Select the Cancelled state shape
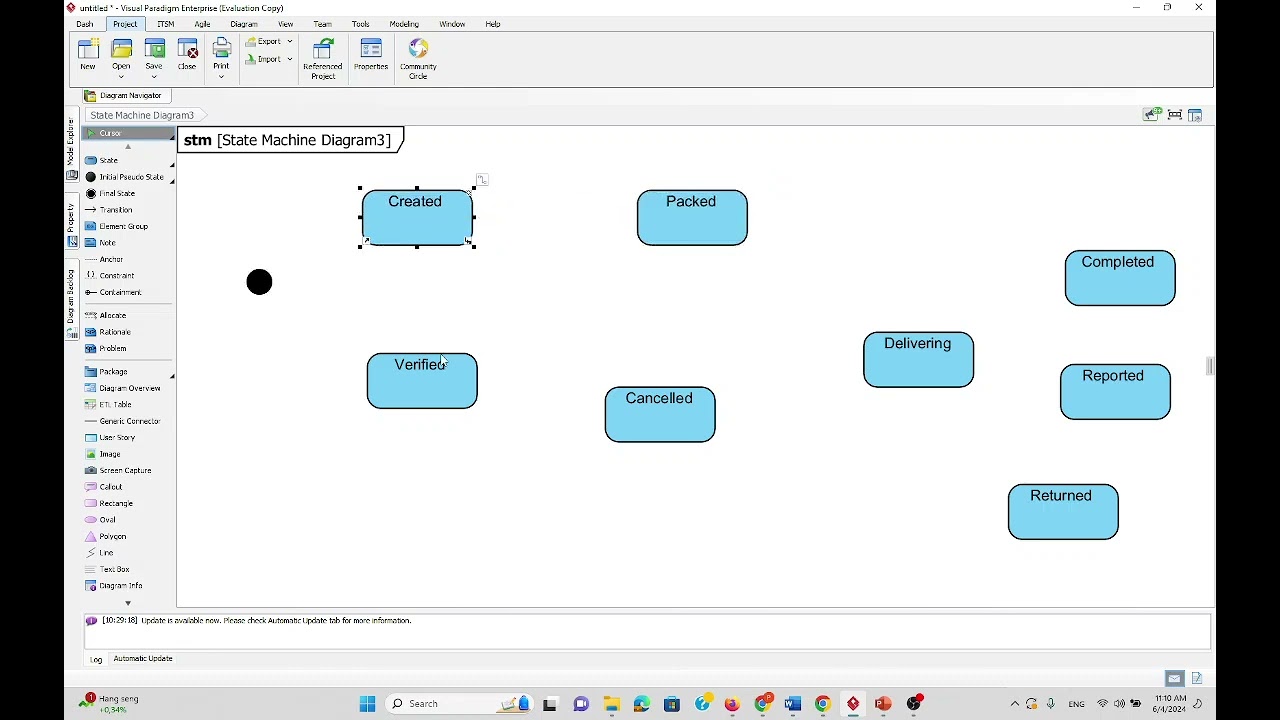Image resolution: width=1280 pixels, height=720 pixels. coord(660,415)
